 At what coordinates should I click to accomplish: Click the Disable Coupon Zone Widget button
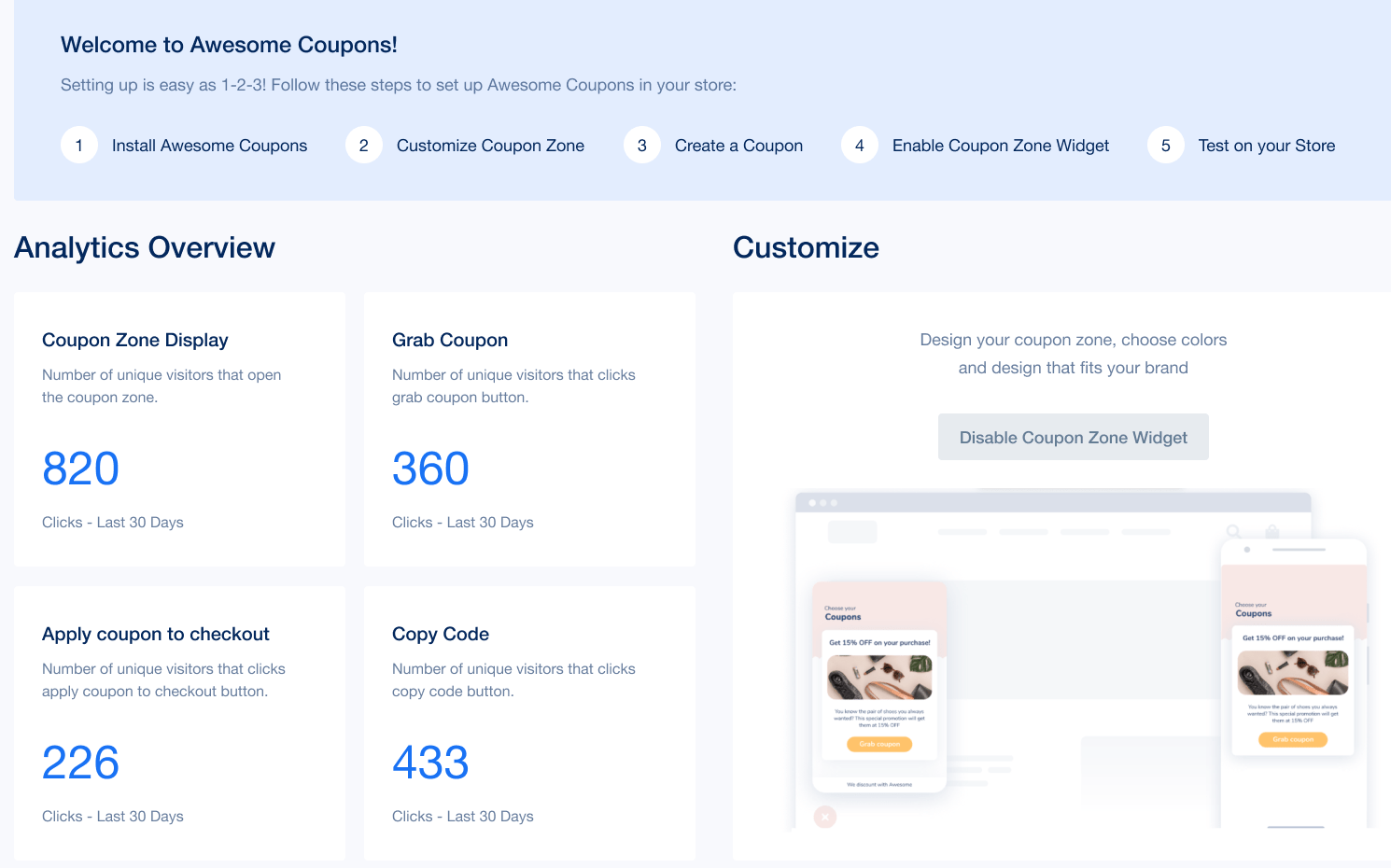1074,437
